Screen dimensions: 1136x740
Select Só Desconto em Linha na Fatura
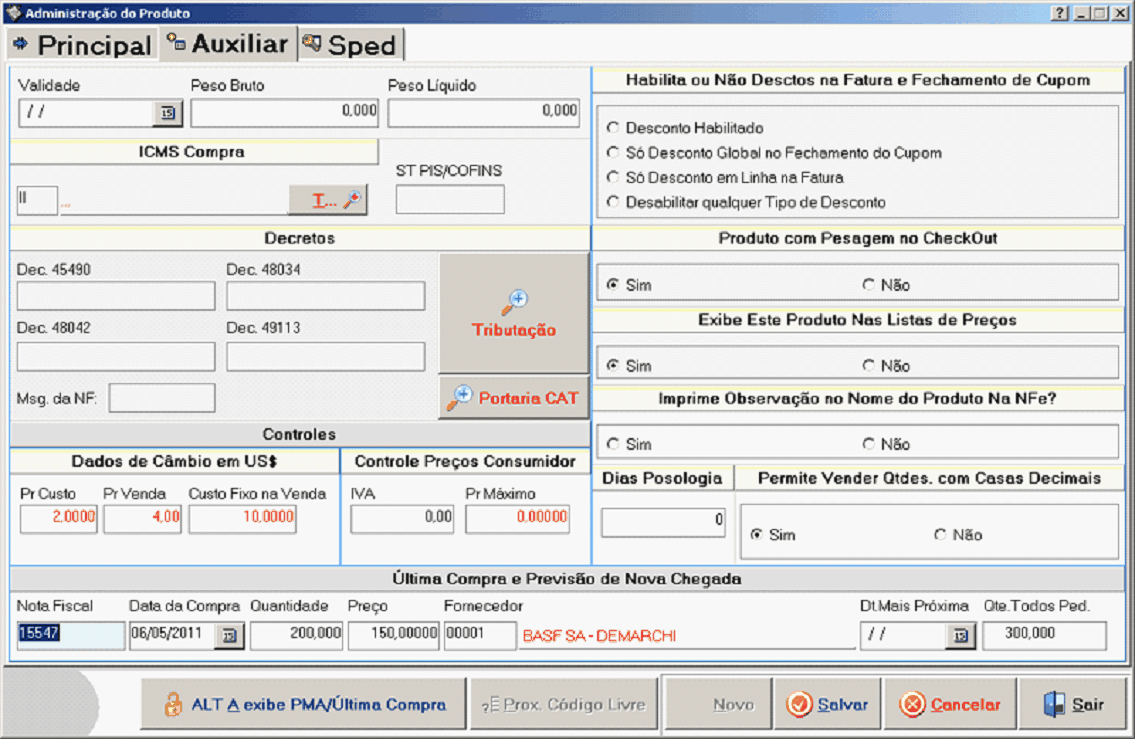613,178
